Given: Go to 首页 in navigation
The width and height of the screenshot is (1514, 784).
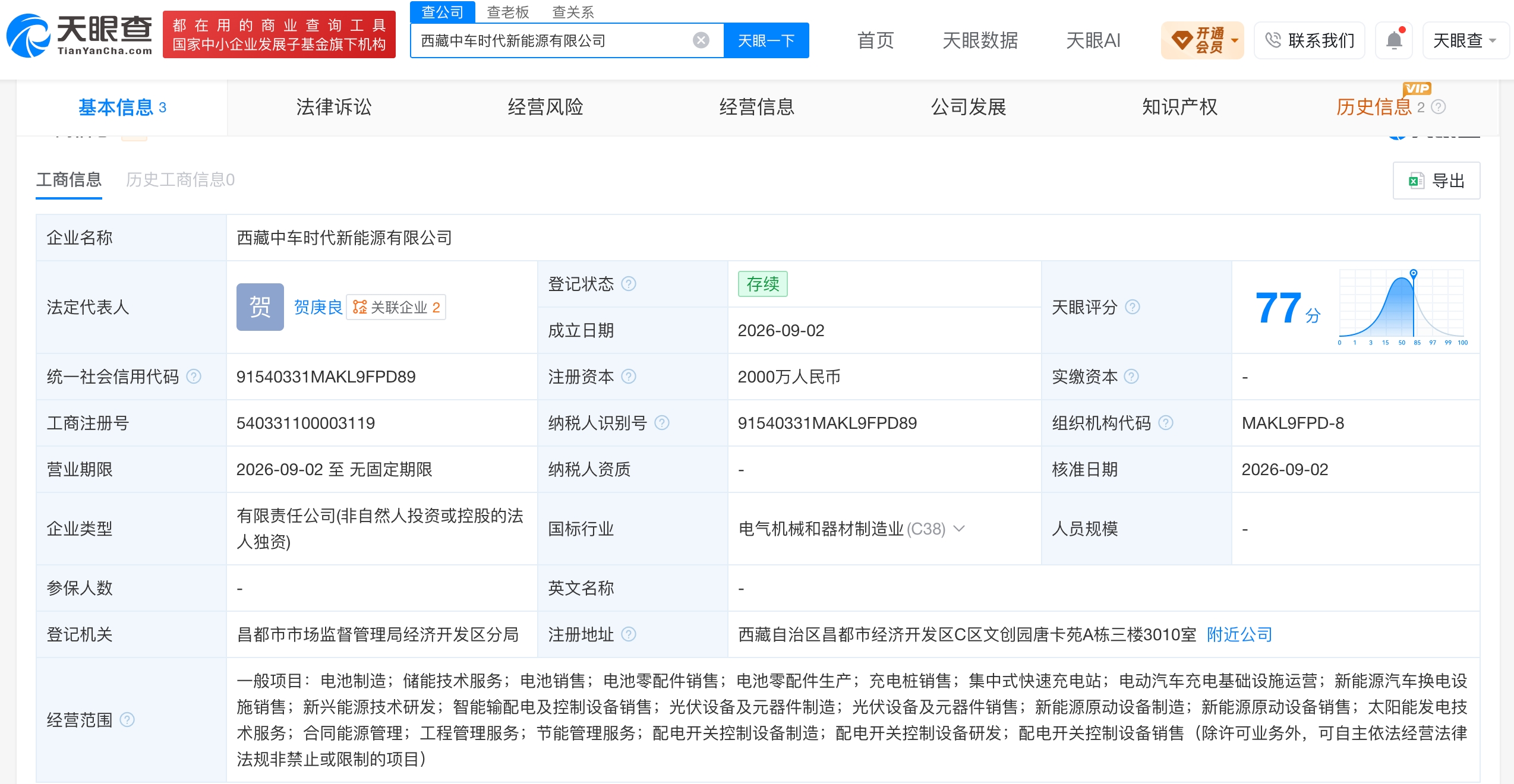Looking at the screenshot, I should [875, 40].
